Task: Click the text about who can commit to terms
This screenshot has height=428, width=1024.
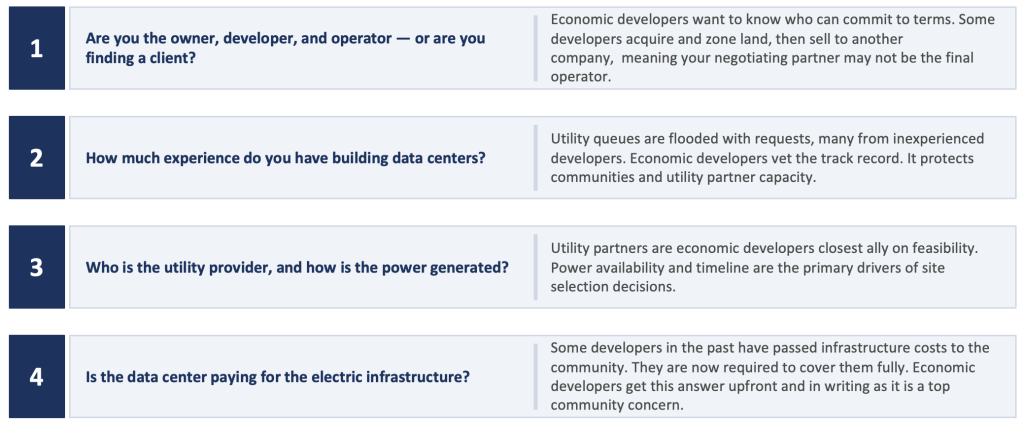Action: (x=773, y=48)
